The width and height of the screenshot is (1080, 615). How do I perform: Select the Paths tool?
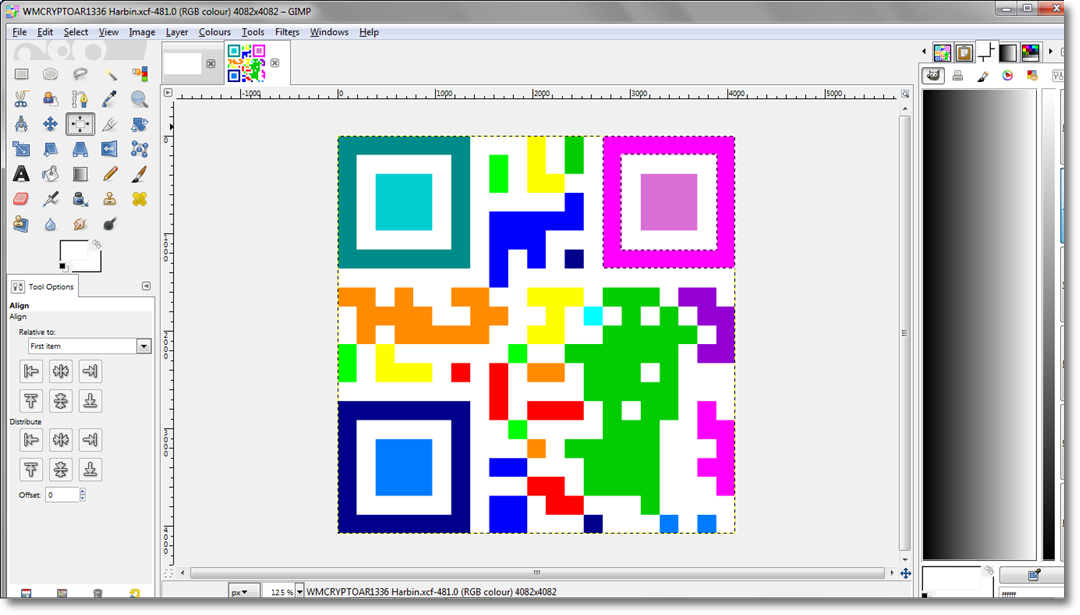tap(80, 99)
